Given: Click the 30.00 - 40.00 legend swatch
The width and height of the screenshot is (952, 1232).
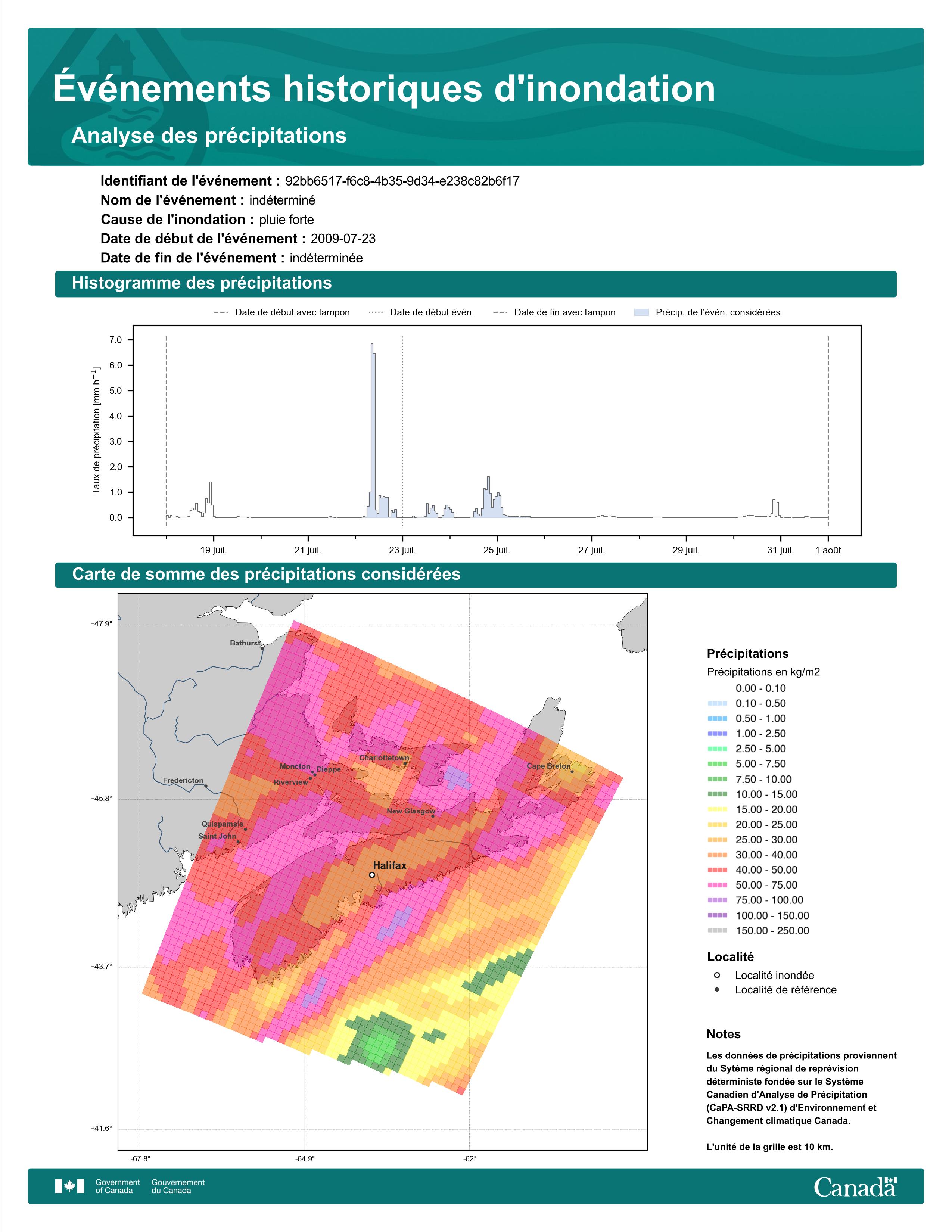Looking at the screenshot, I should pyautogui.click(x=717, y=855).
